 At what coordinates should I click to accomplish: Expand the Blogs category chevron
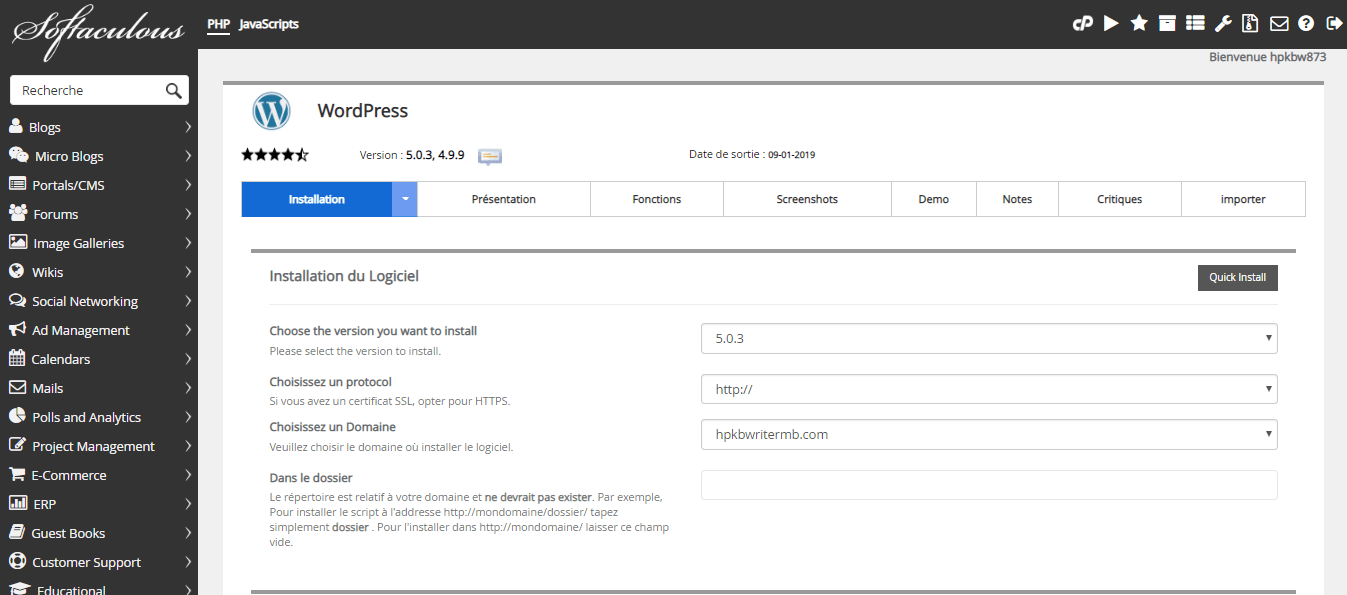tap(188, 127)
